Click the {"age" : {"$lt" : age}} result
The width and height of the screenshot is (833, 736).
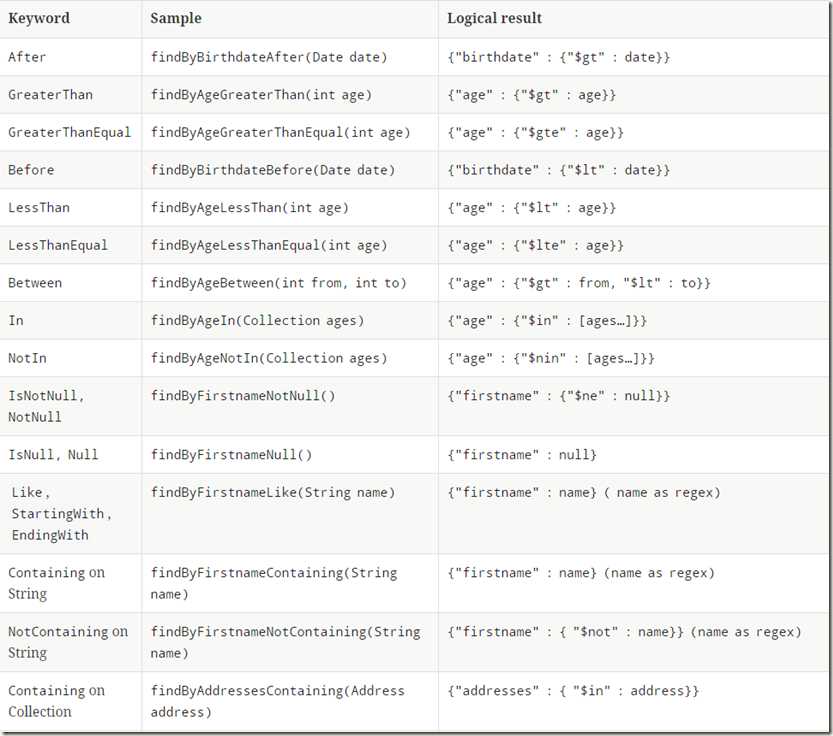click(532, 208)
